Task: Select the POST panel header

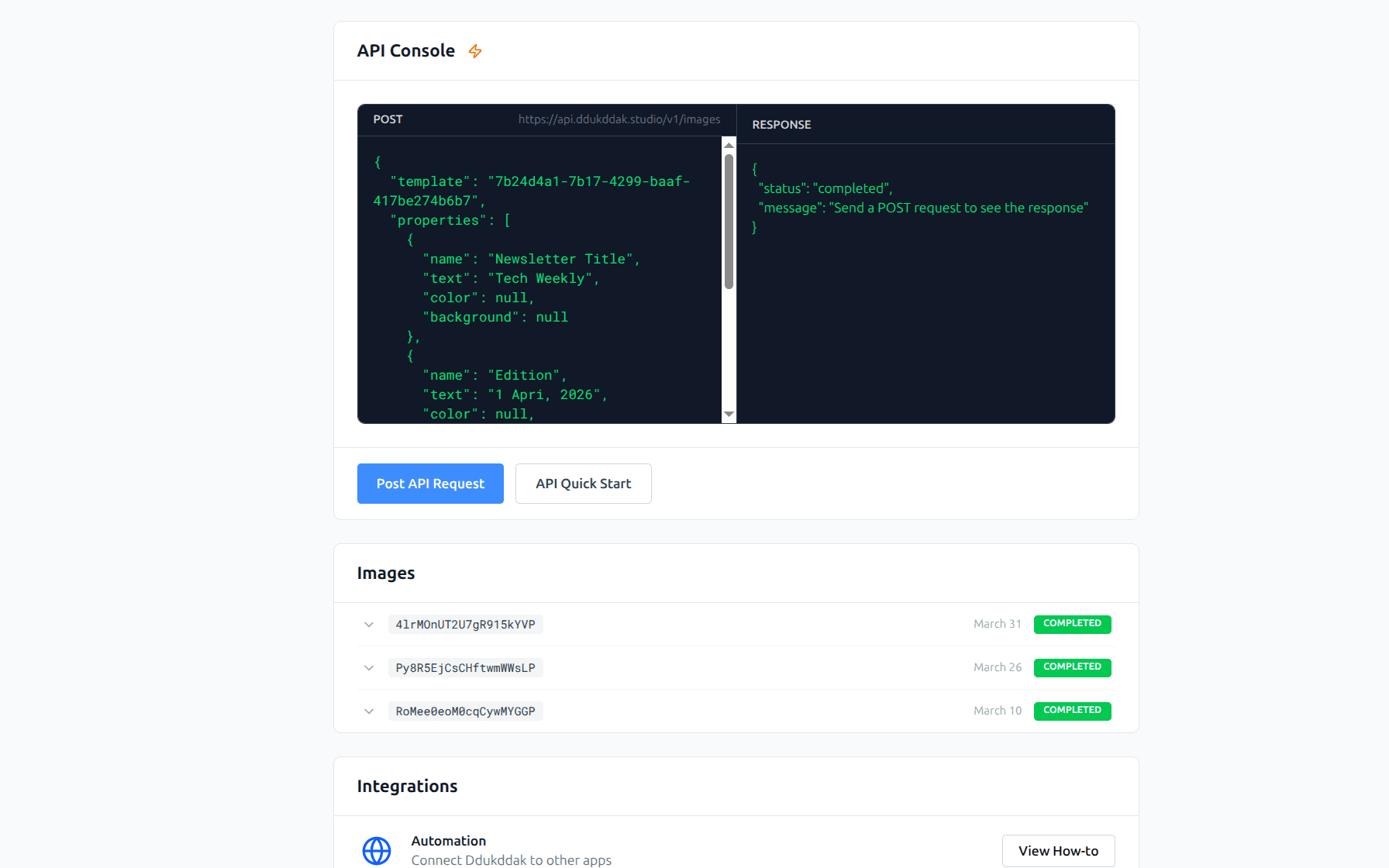Action: click(x=387, y=119)
